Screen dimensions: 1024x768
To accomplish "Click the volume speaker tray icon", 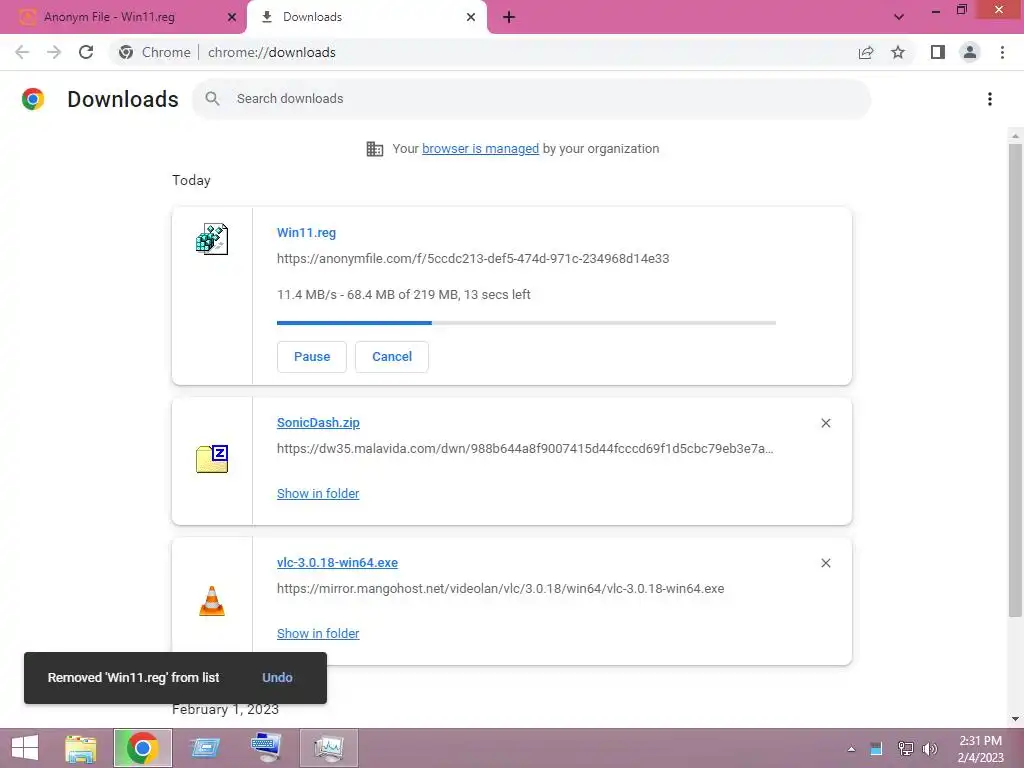I will point(930,749).
